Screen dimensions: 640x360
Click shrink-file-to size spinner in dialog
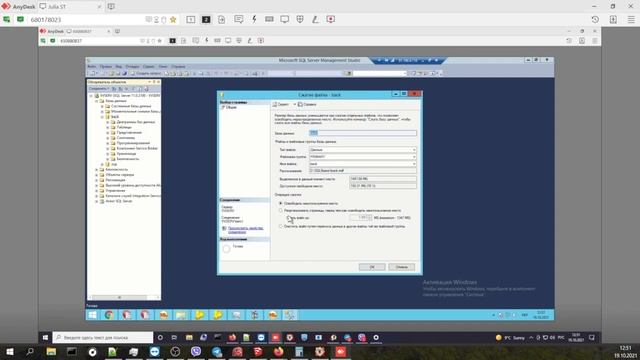[x=360, y=218]
